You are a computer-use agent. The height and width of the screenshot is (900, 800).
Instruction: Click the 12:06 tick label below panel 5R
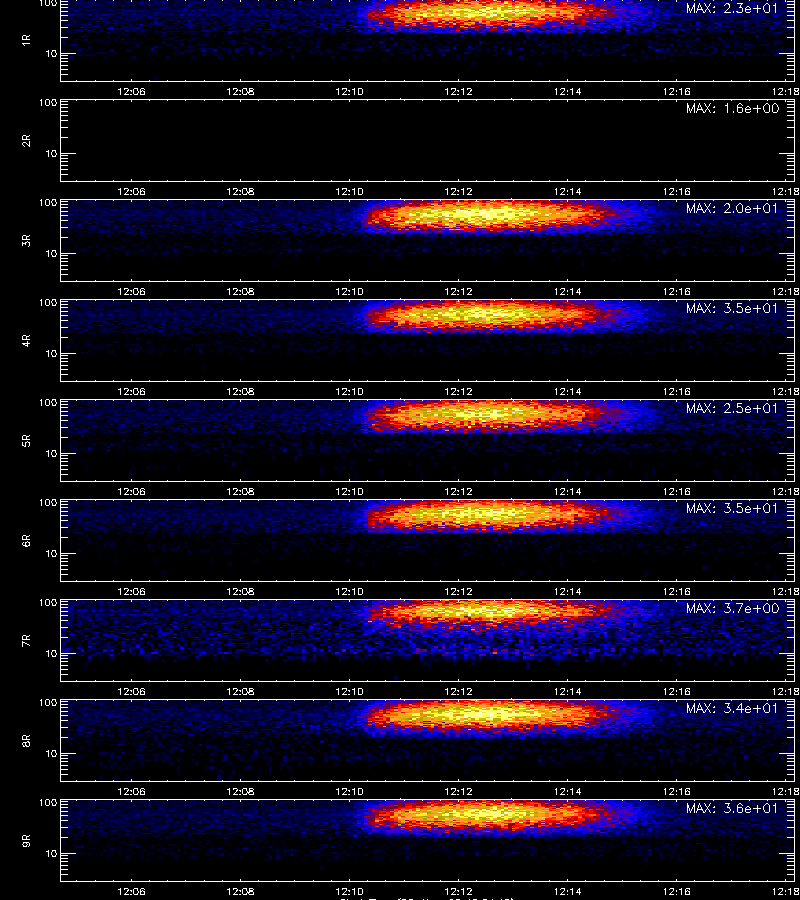(x=131, y=491)
